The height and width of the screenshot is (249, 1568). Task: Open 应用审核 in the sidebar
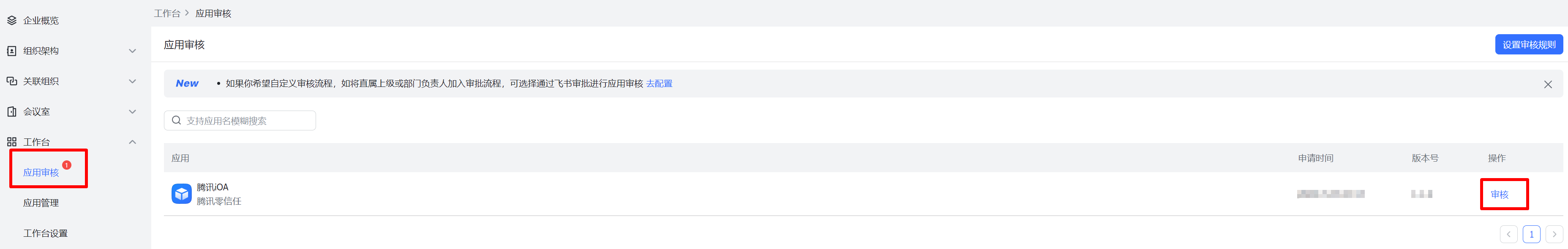tap(41, 173)
